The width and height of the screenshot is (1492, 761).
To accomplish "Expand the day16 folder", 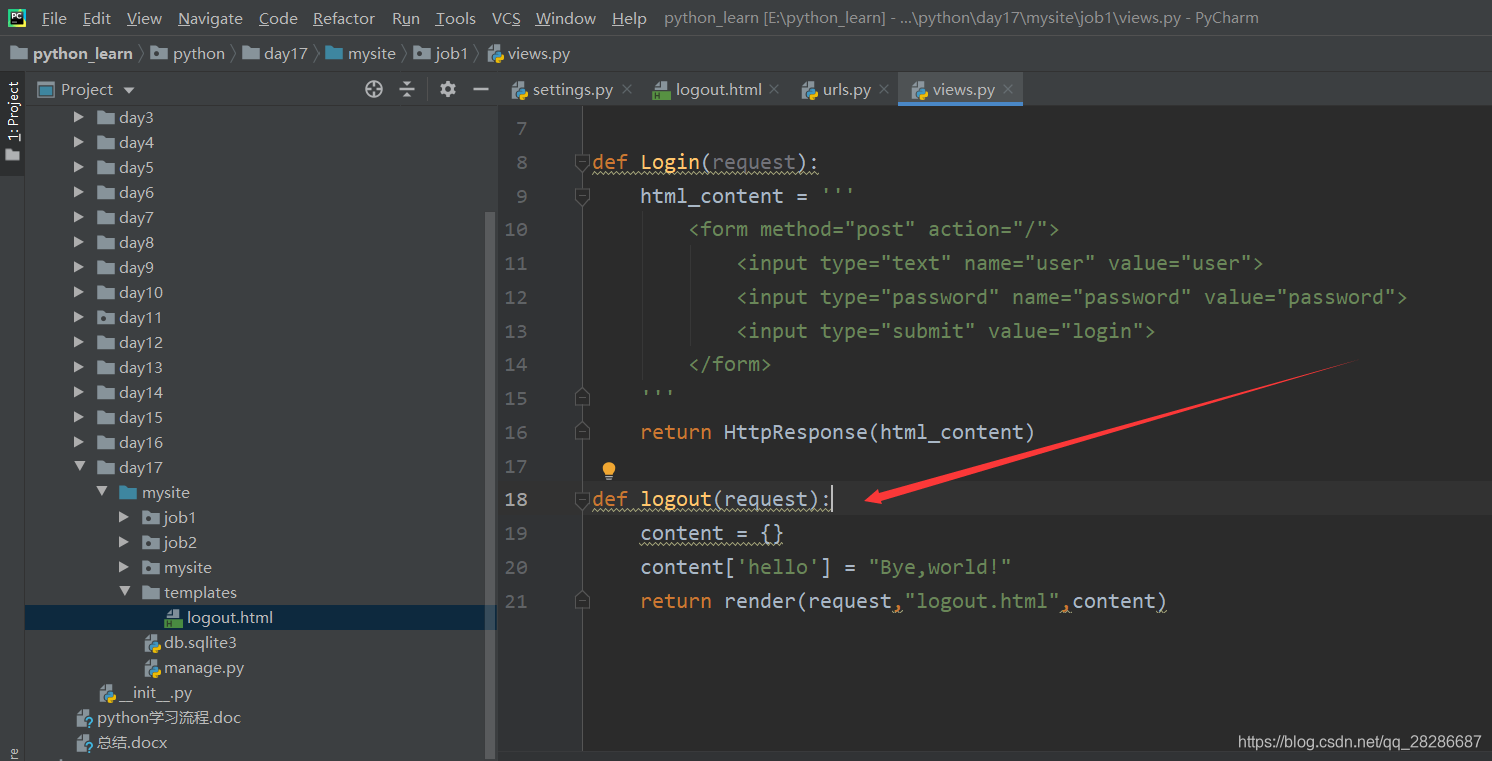I will click(79, 442).
